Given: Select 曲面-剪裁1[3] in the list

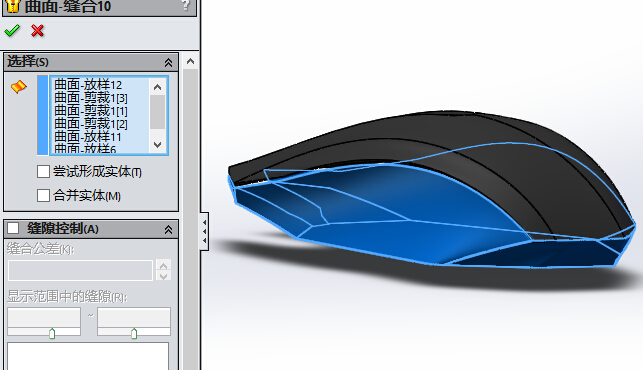Looking at the screenshot, I should 91,98.
